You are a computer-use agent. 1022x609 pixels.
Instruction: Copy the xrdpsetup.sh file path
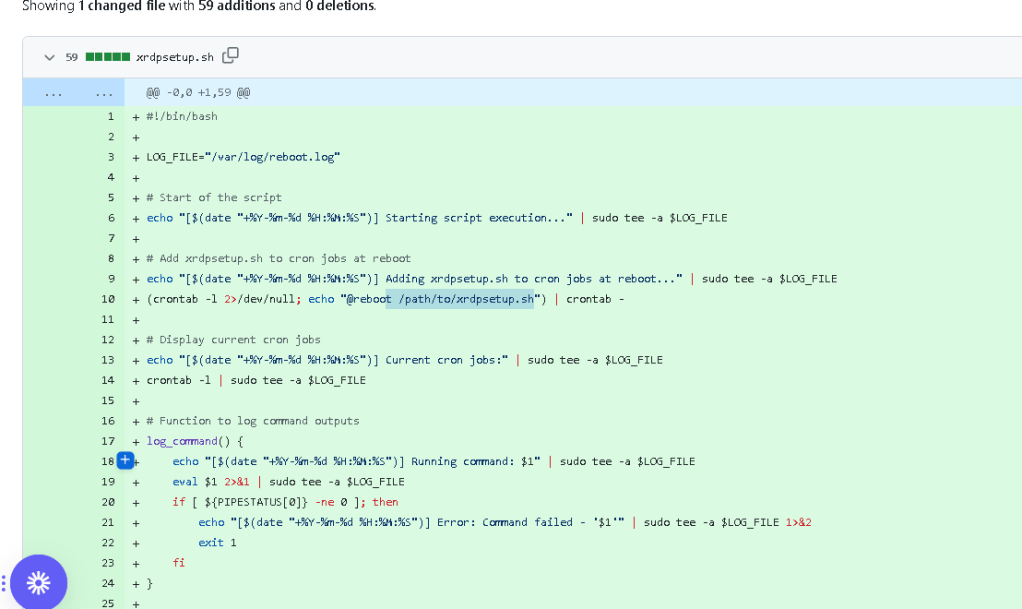tap(230, 56)
